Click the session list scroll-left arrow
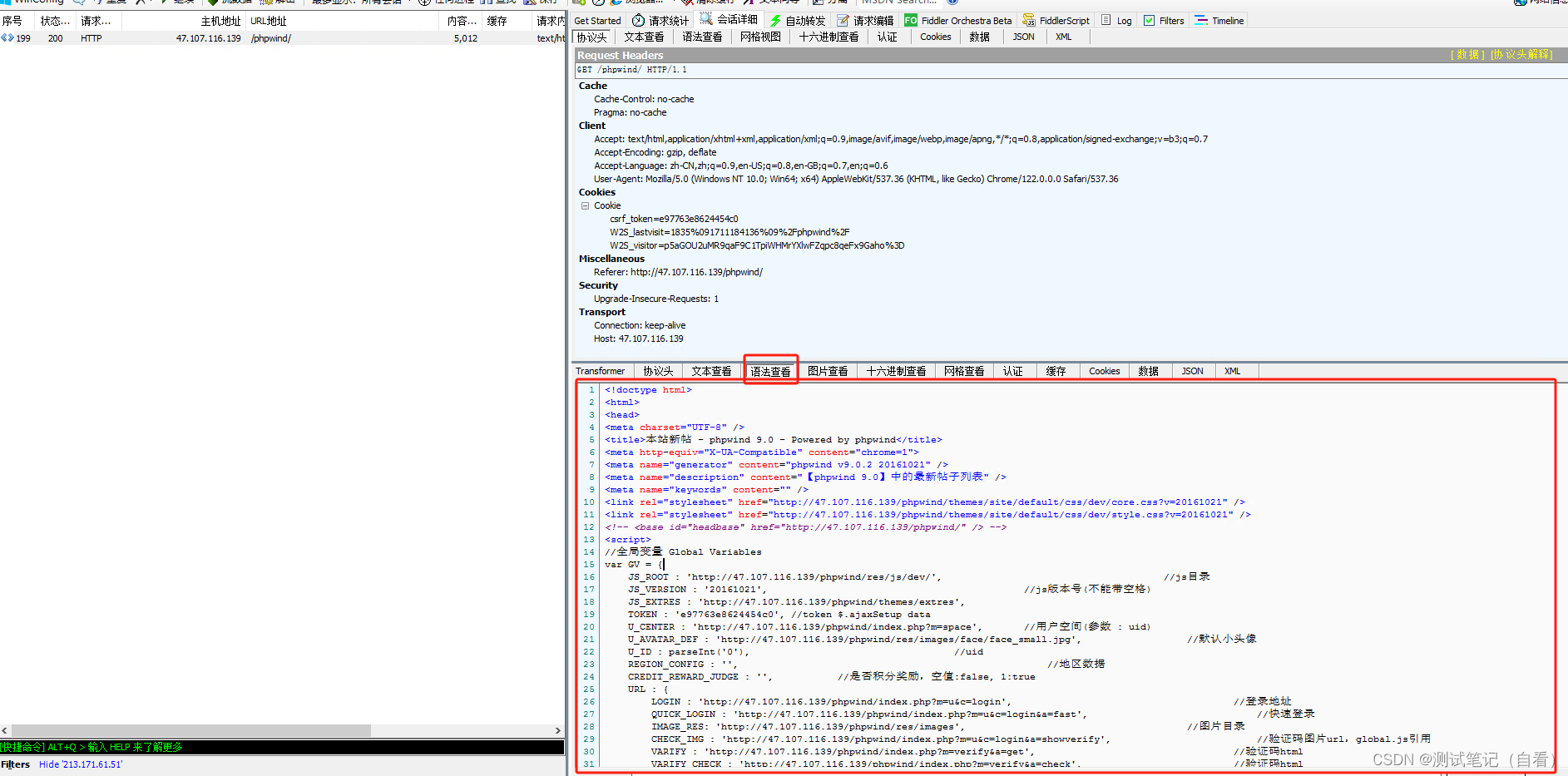 pos(5,730)
